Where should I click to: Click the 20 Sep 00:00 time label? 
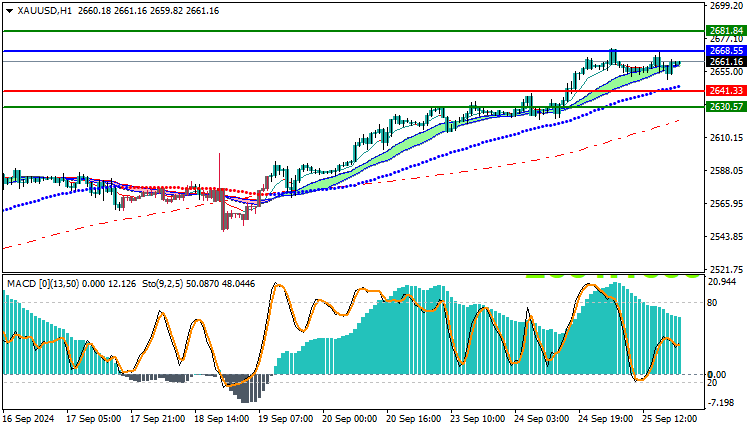350,419
